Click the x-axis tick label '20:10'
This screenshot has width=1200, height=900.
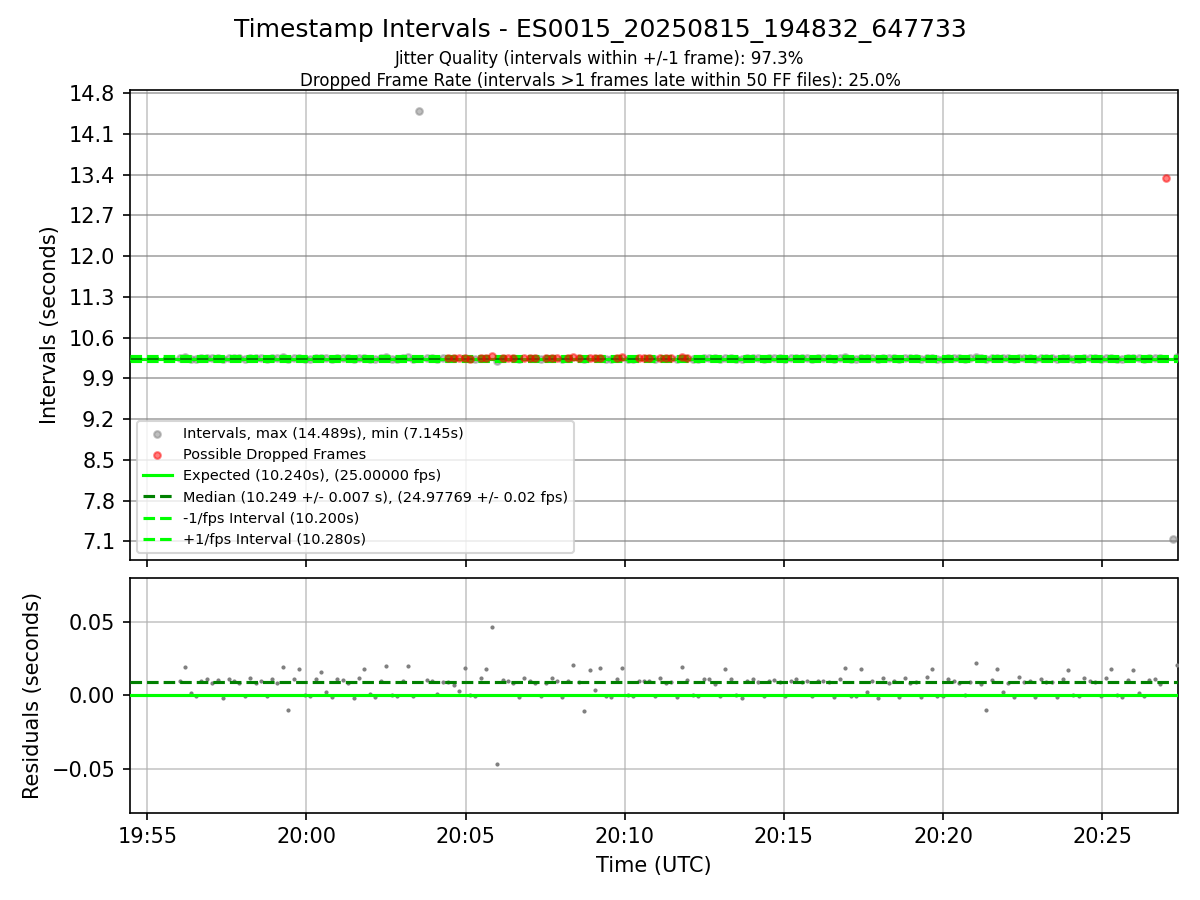click(625, 835)
